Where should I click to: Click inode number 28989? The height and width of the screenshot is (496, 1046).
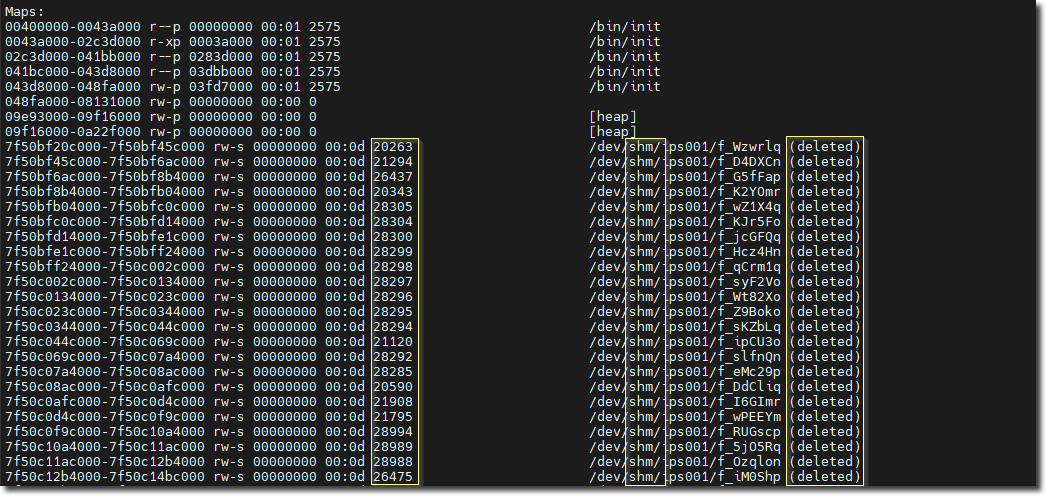pos(393,447)
